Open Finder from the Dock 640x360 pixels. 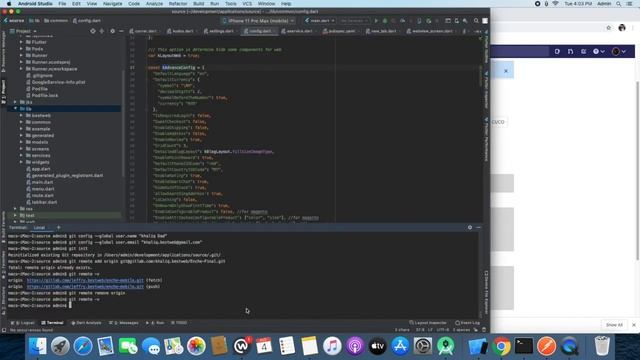click(38, 346)
